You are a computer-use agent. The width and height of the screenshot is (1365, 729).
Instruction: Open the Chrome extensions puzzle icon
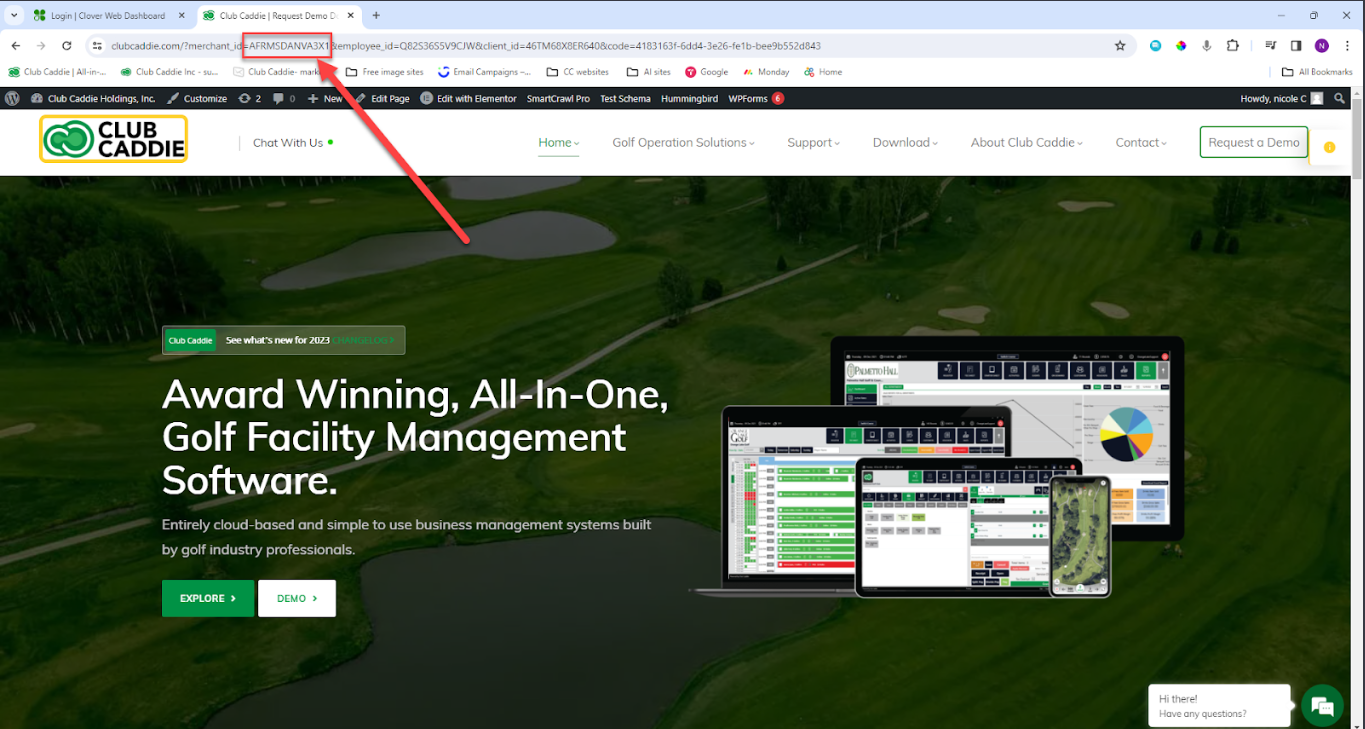point(1232,46)
